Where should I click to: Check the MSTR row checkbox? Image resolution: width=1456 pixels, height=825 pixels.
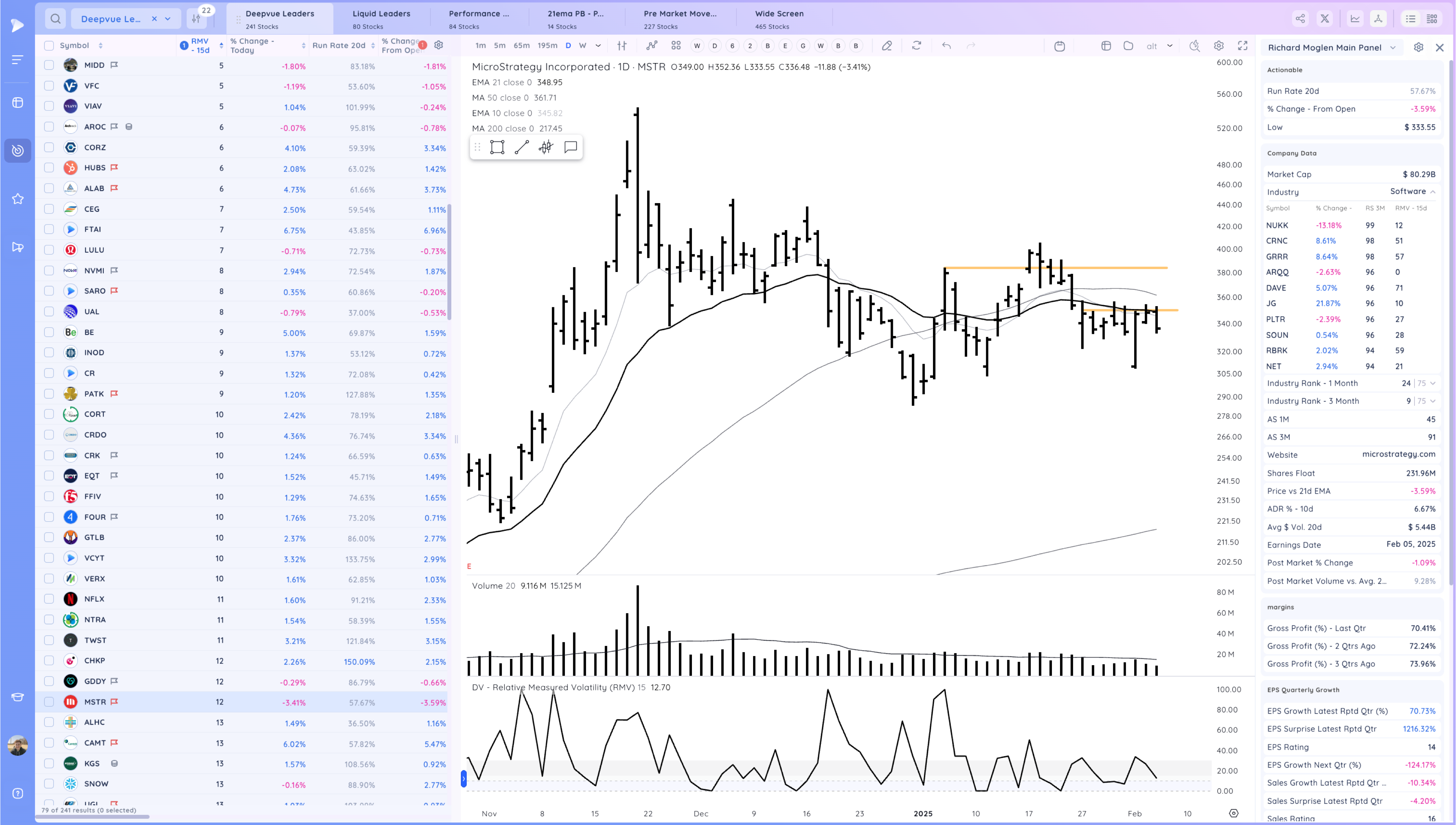point(49,702)
